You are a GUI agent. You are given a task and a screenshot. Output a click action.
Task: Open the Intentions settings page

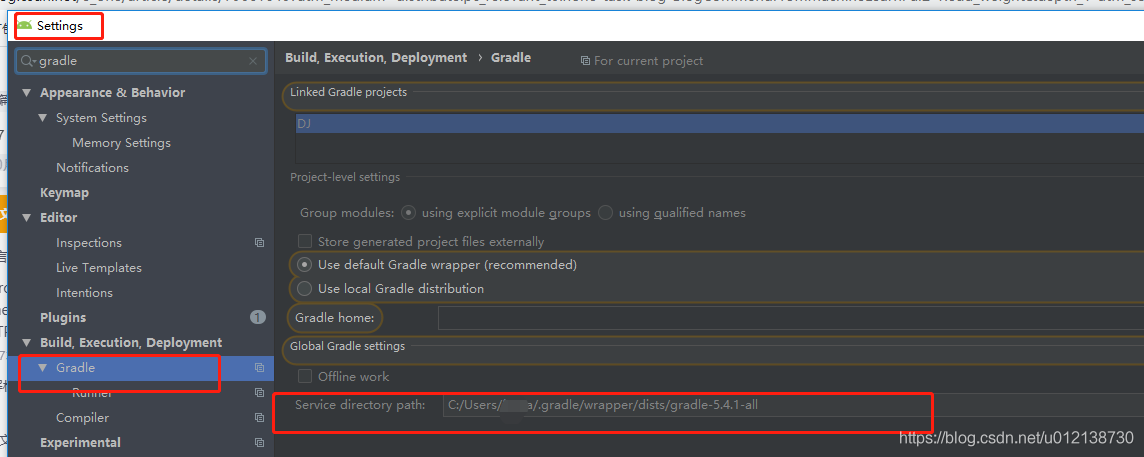[x=84, y=293]
